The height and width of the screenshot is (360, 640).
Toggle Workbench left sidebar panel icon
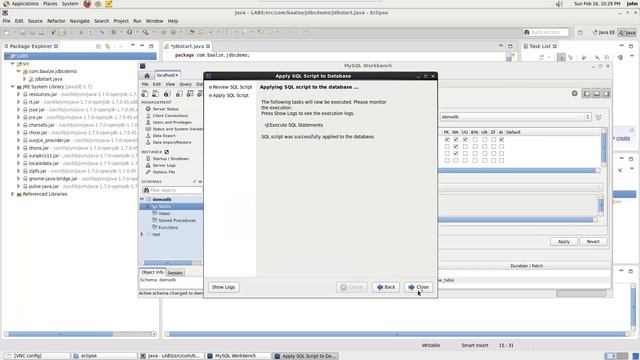point(587,94)
